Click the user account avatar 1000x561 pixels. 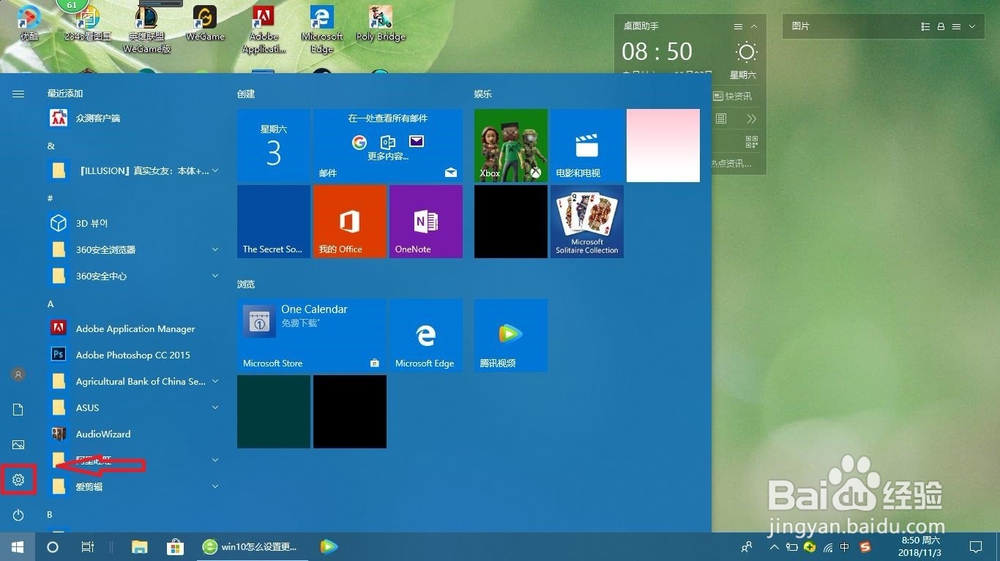pyautogui.click(x=18, y=374)
